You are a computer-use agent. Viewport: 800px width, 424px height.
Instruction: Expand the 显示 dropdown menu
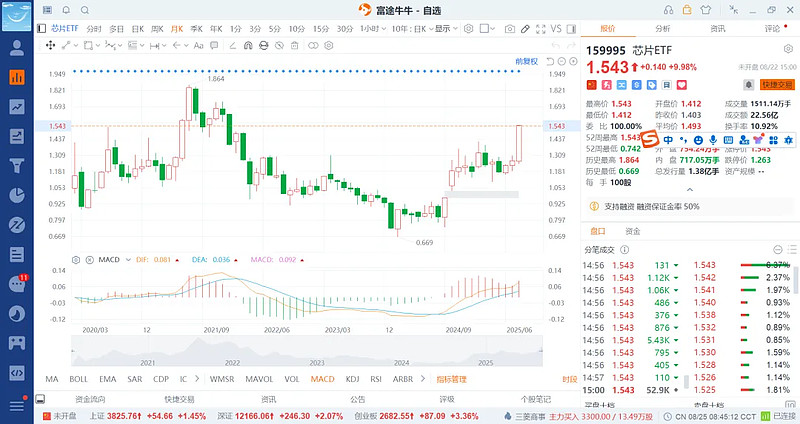(x=446, y=29)
